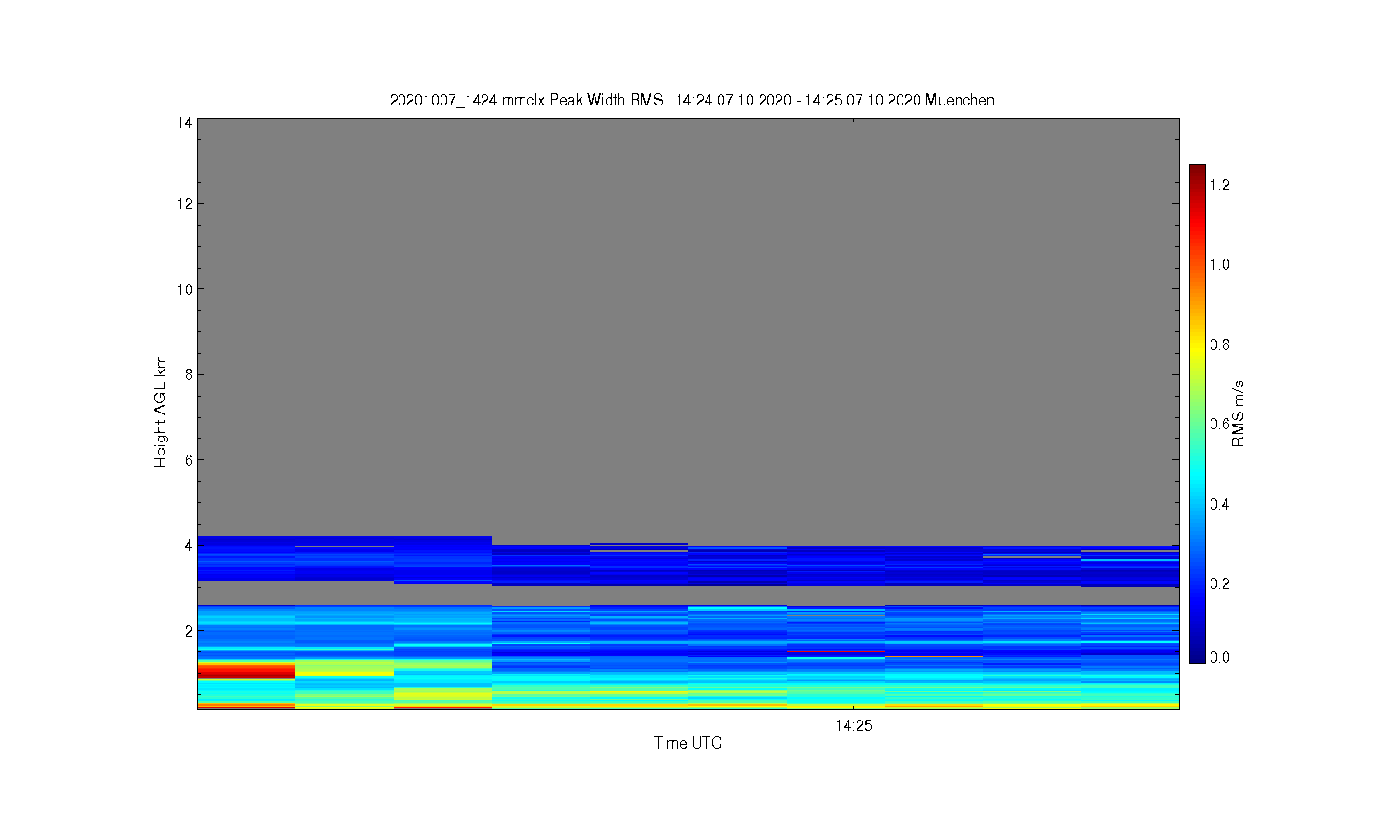The height and width of the screenshot is (840, 1400).
Task: Click the 6 km height tick label
Action: pos(188,460)
